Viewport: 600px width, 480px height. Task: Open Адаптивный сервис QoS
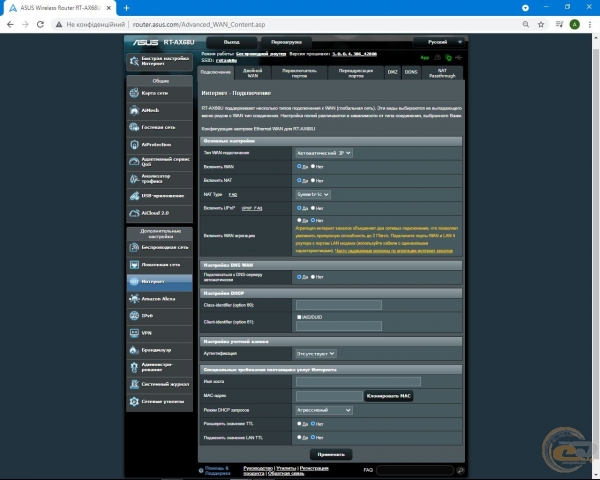(160, 162)
